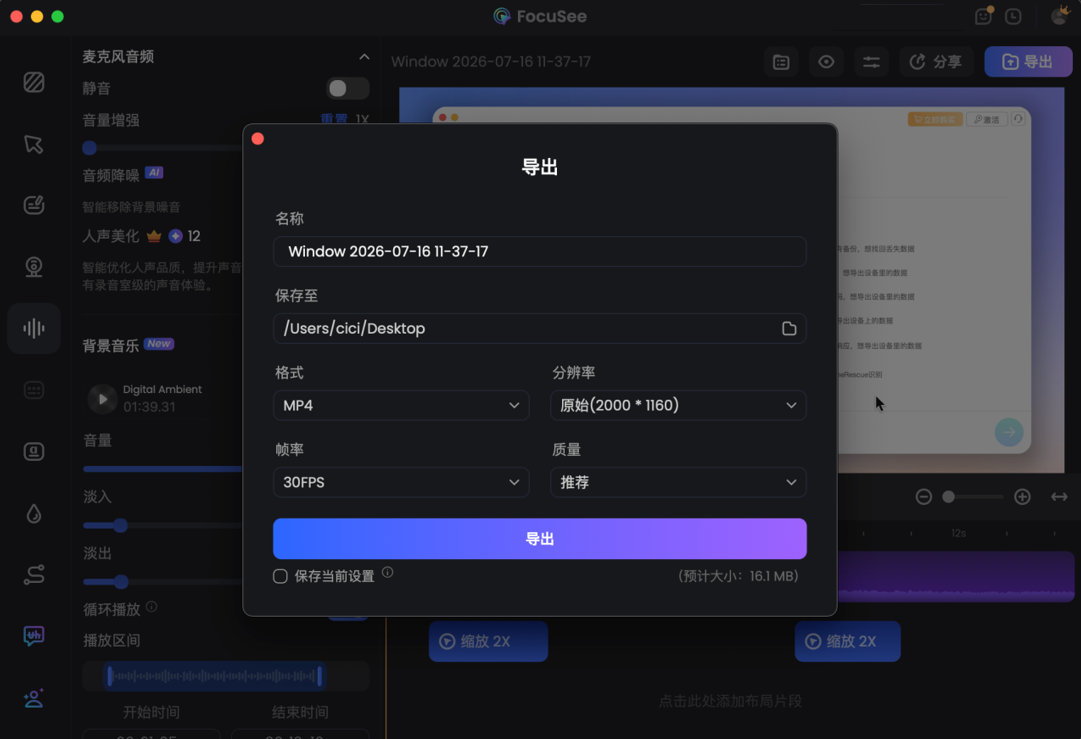Click the project title Window 2026-07-16 11-37-17 header
The height and width of the screenshot is (739, 1081).
click(491, 62)
